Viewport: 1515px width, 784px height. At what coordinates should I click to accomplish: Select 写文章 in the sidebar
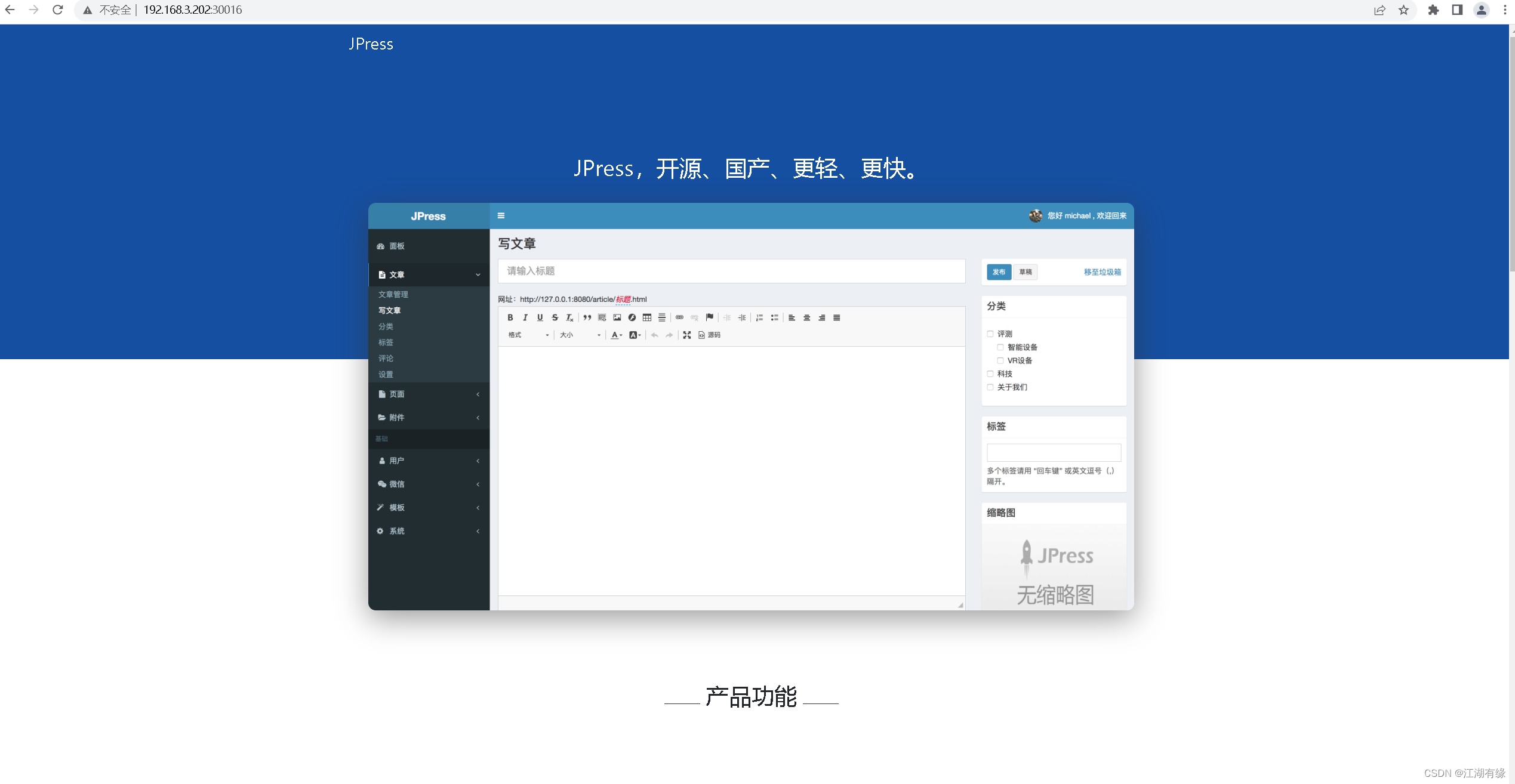coord(389,310)
